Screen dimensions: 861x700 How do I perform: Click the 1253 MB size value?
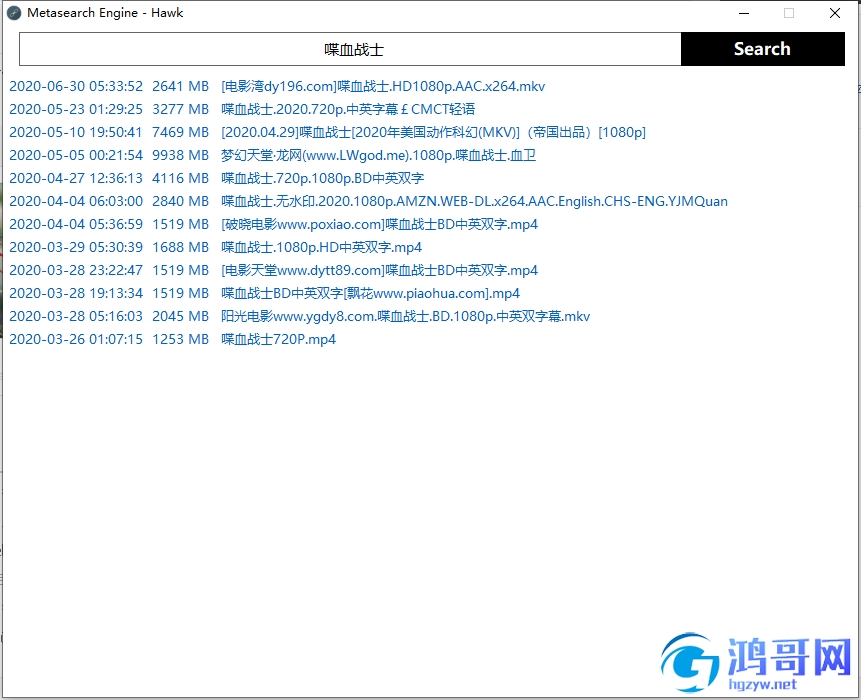click(181, 340)
